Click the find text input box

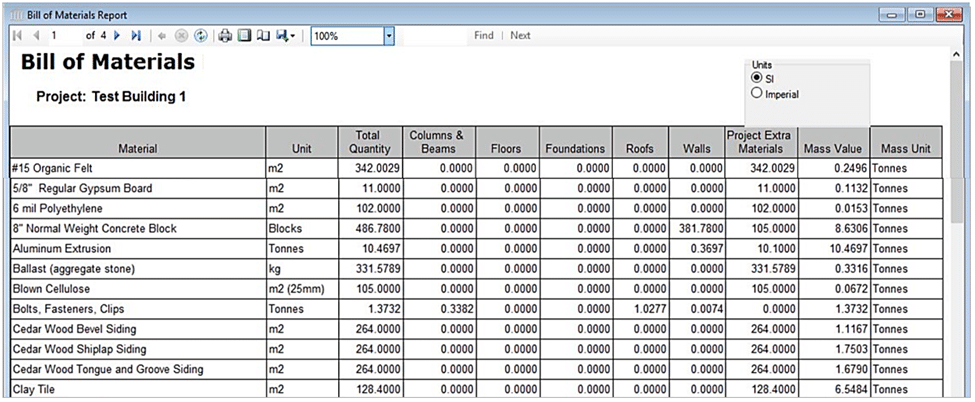pyautogui.click(x=435, y=35)
